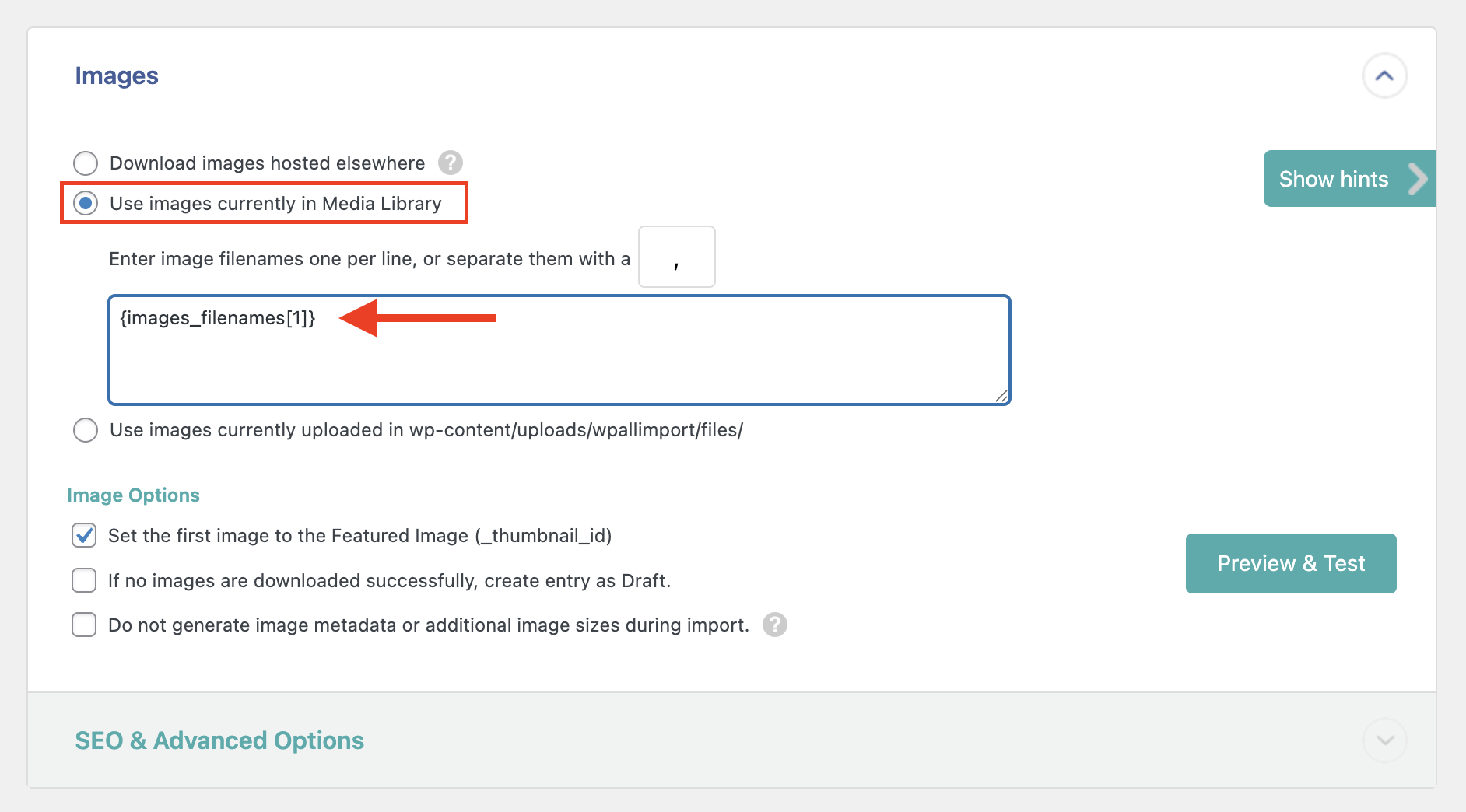Select wp-content/uploads/wpallimport/files radio option

(86, 430)
